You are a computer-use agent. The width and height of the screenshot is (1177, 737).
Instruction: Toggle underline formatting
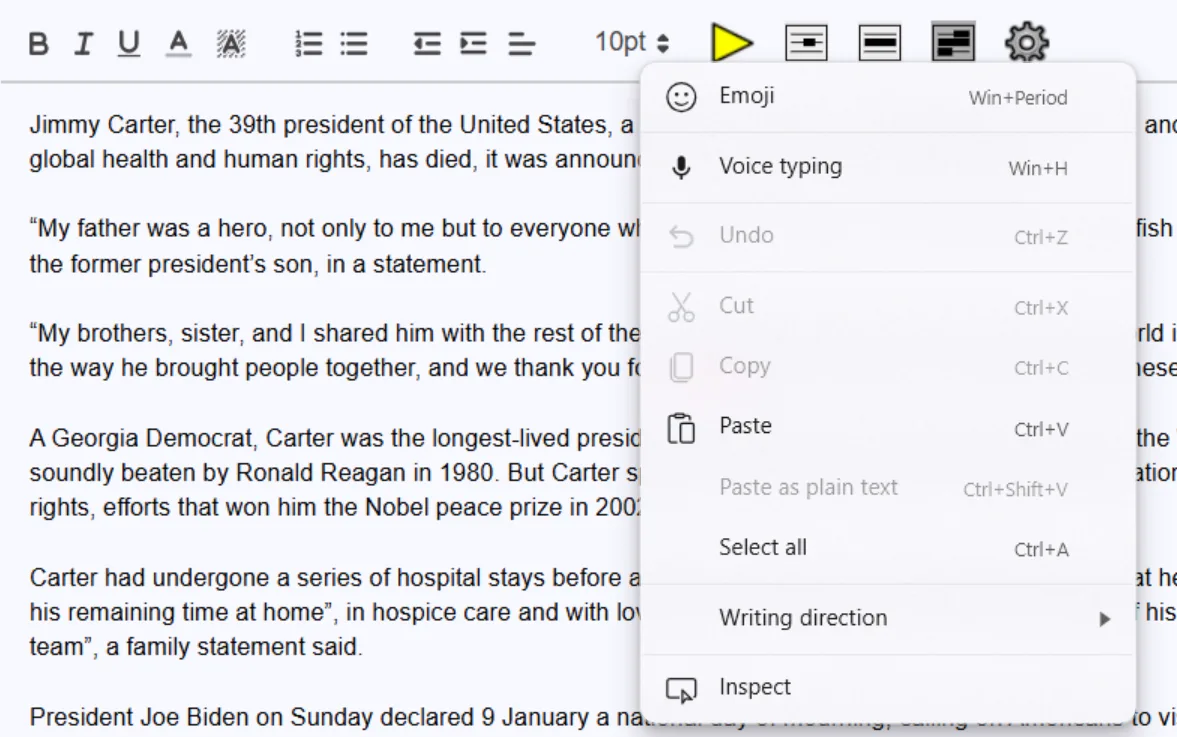[x=129, y=42]
